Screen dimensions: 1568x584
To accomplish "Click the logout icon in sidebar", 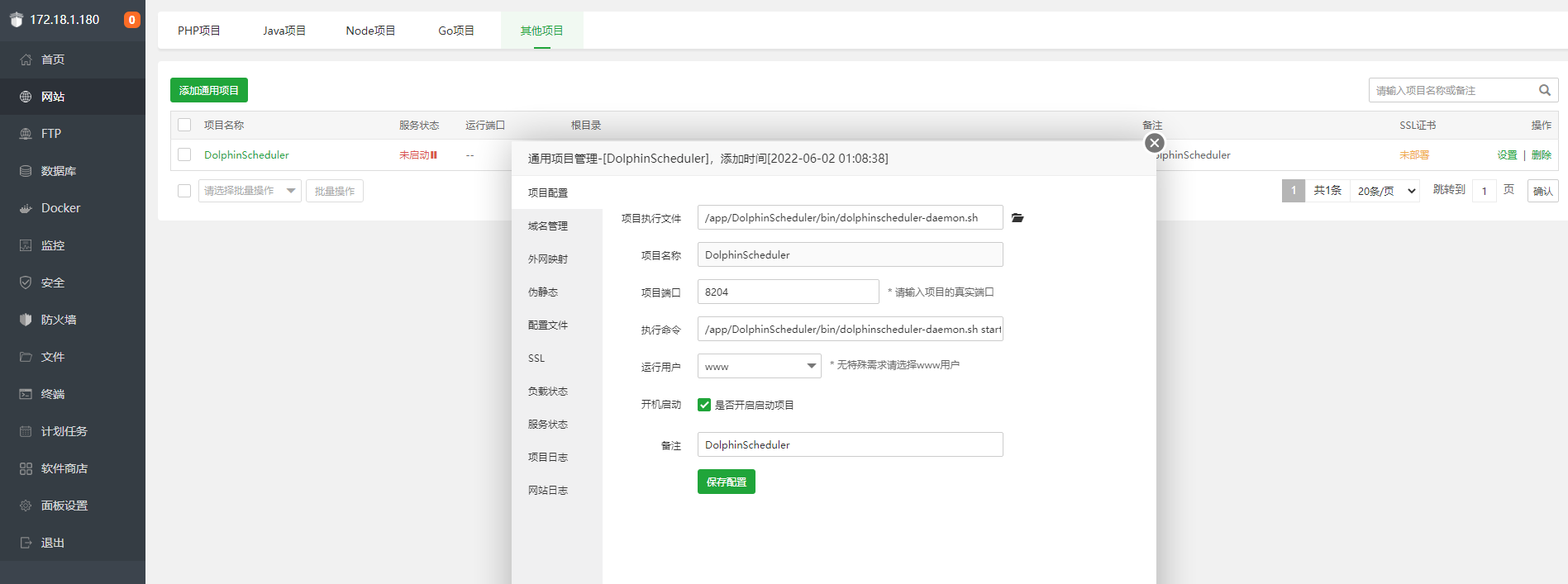I will (26, 543).
